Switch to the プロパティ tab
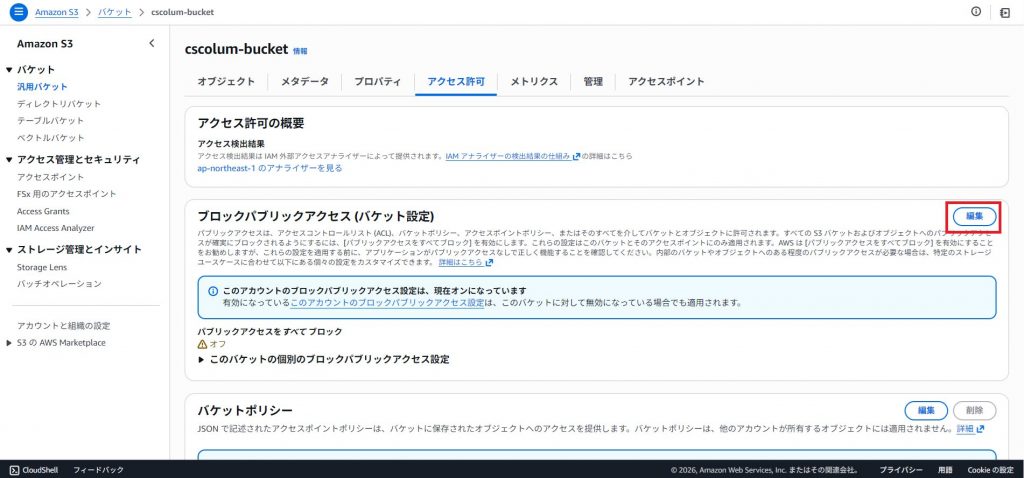The image size is (1024, 478). click(378, 81)
